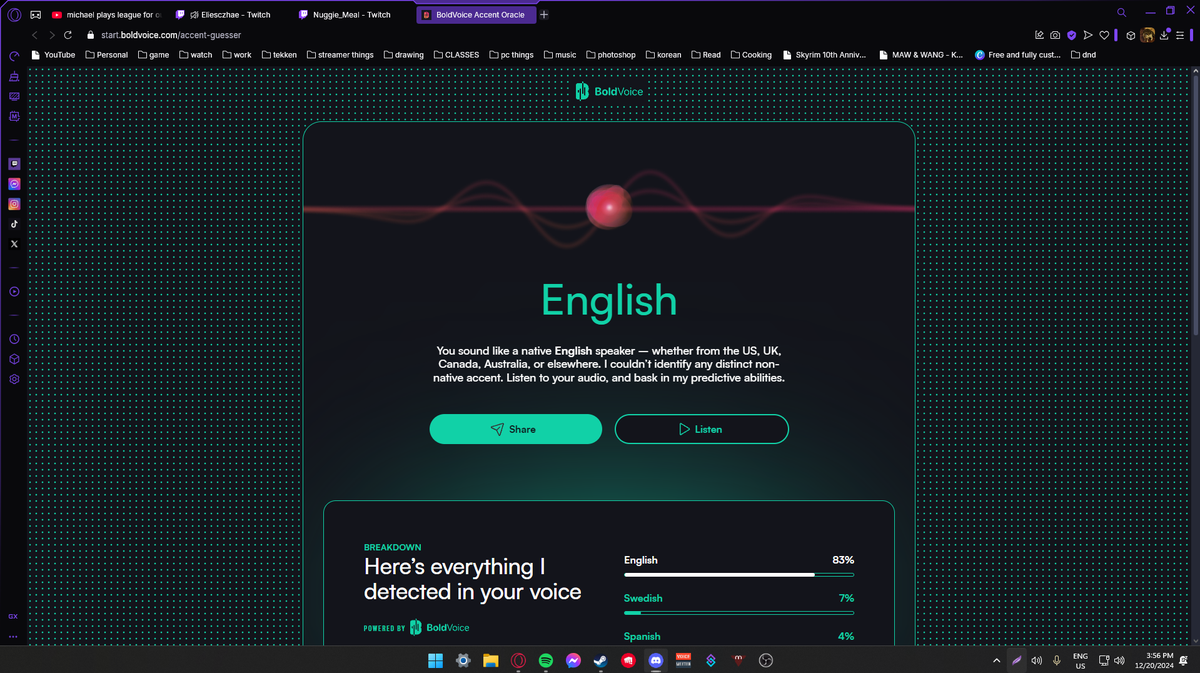This screenshot has width=1200, height=673.
Task: Open the MAW & WANG bookmark
Action: coord(921,55)
